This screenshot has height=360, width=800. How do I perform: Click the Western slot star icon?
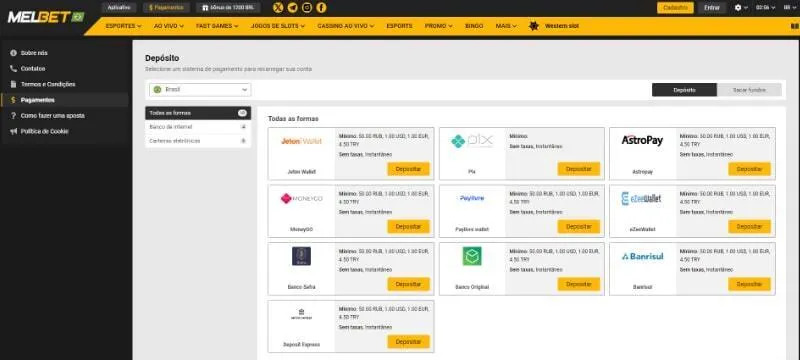pyautogui.click(x=534, y=26)
